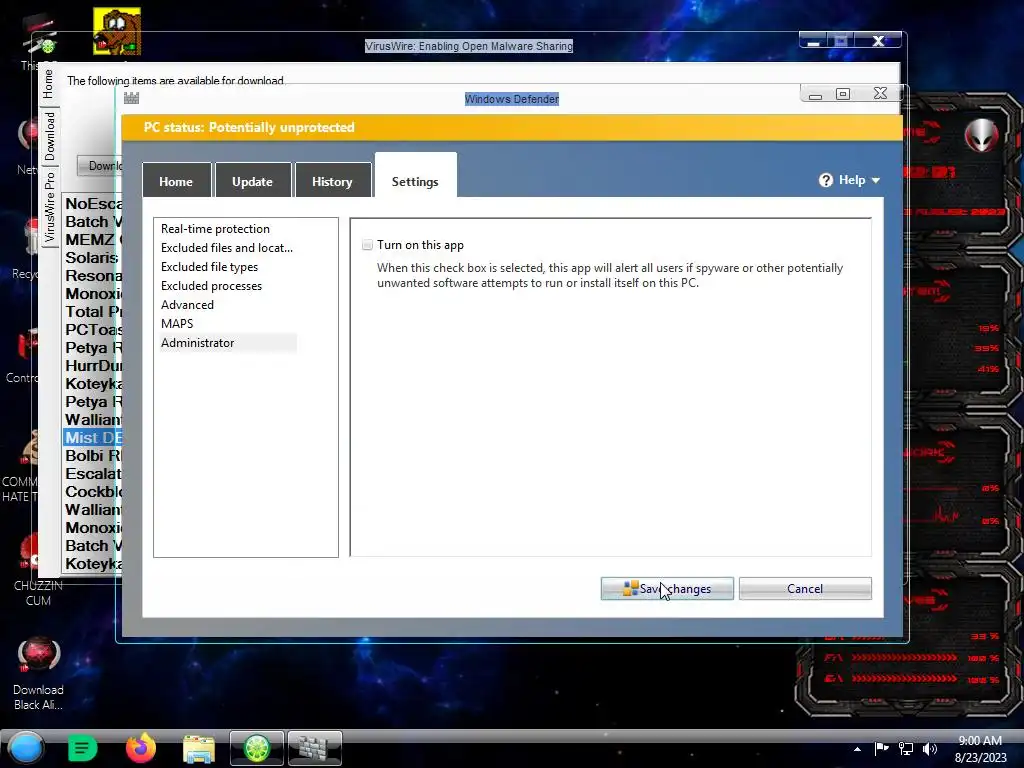Click the Alienware head gadget icon
The height and width of the screenshot is (768, 1024).
point(982,136)
